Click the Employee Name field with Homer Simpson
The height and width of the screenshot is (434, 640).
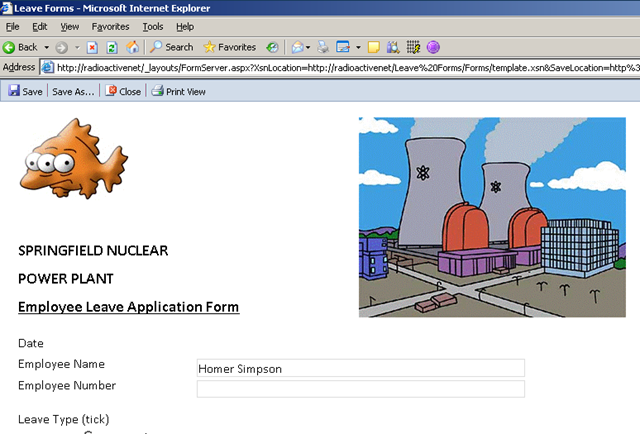click(x=360, y=368)
